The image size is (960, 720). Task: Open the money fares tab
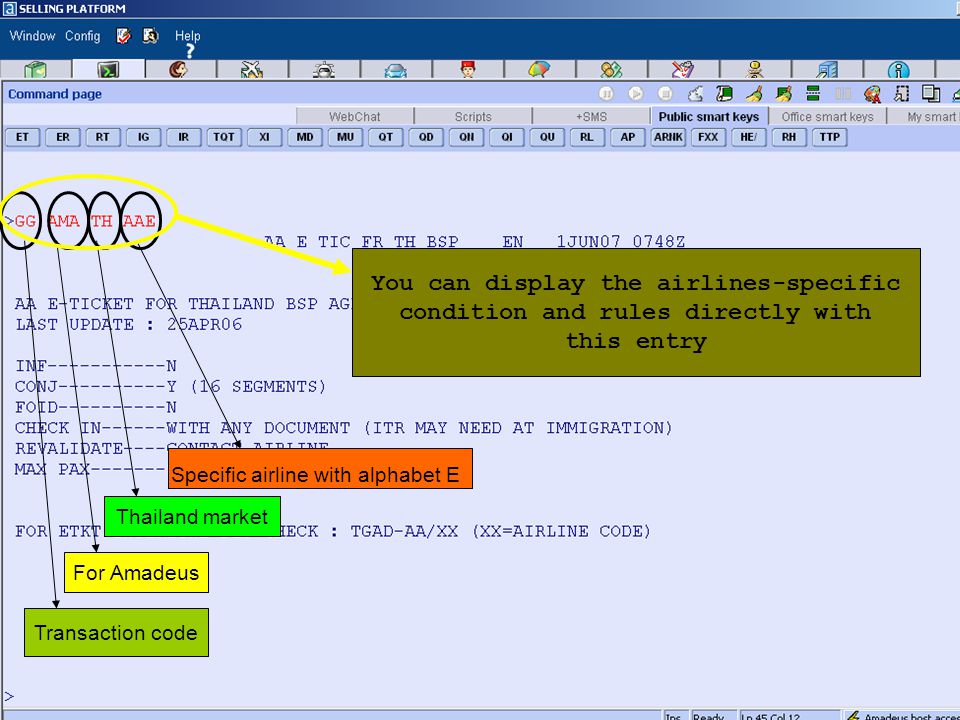tap(611, 69)
